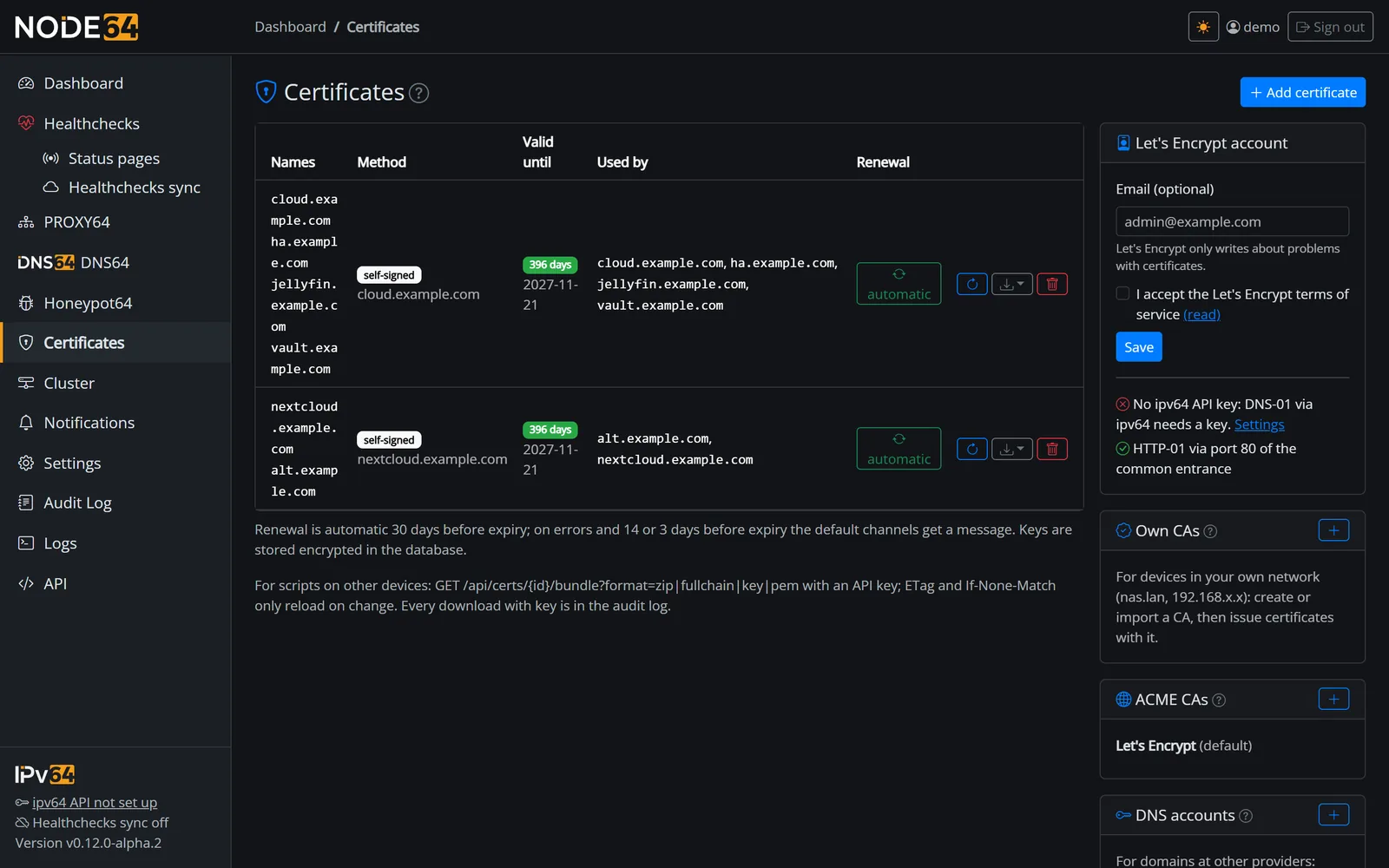1389x868 pixels.
Task: Add a new Own CA with plus icon
Action: [x=1333, y=530]
